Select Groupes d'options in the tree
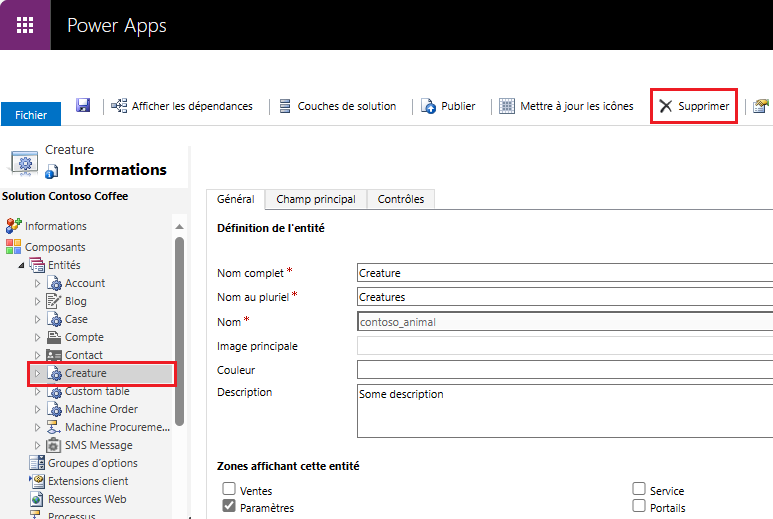773x519 pixels. click(x=92, y=463)
